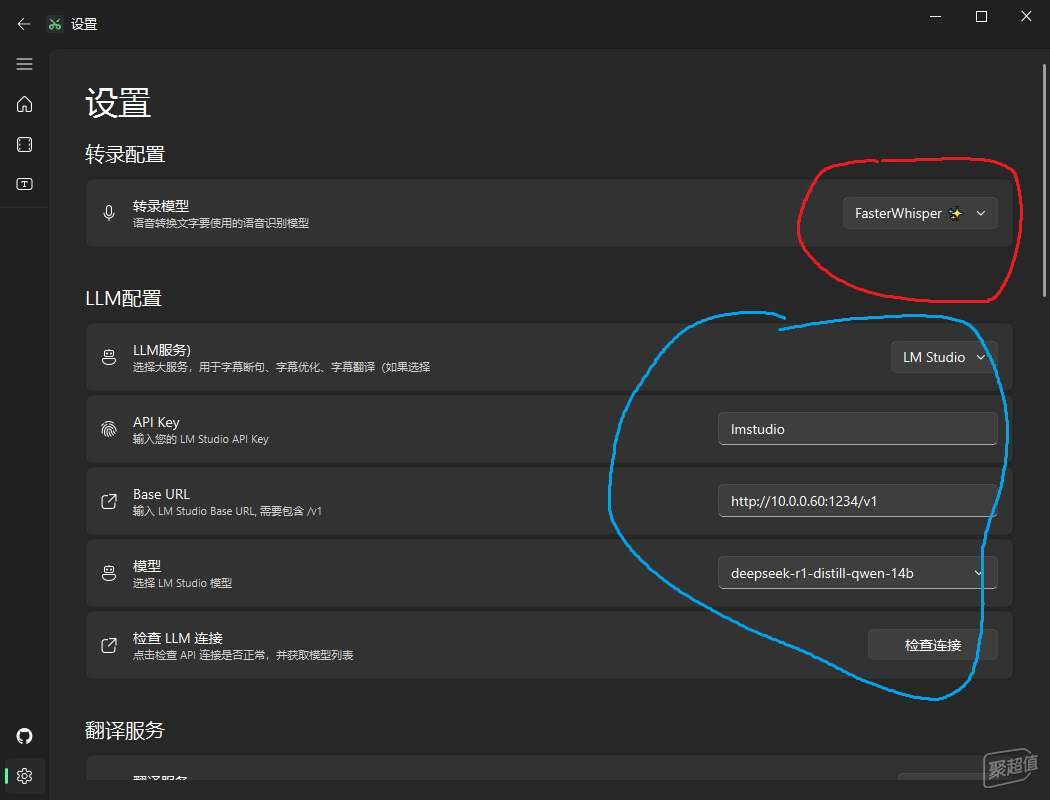1050x800 pixels.
Task: Open the subtitle text sidebar icon
Action: 24,184
